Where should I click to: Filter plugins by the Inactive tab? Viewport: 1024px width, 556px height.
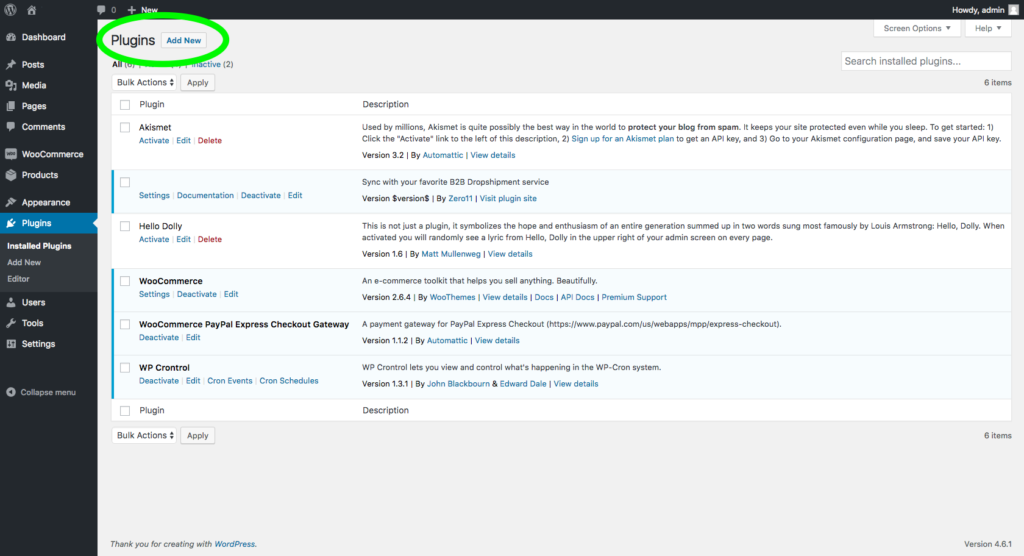click(206, 64)
